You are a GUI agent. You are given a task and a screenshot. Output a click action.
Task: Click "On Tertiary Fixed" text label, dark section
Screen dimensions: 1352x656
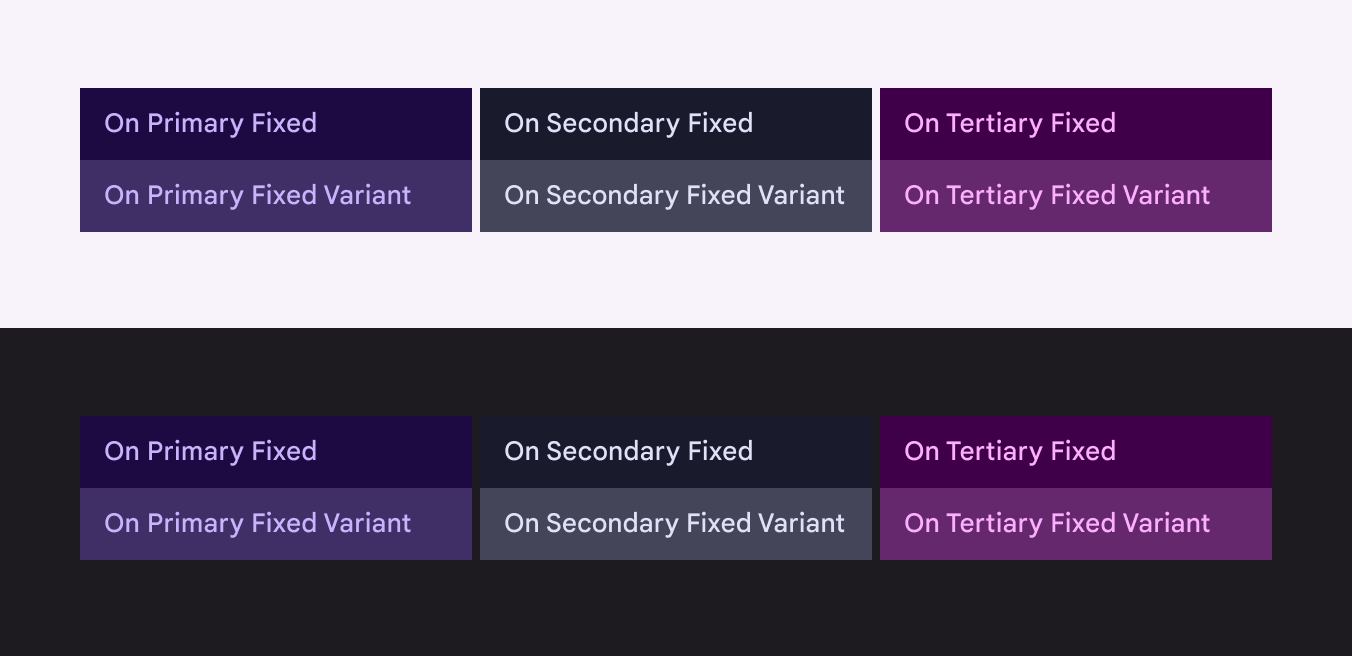1009,452
